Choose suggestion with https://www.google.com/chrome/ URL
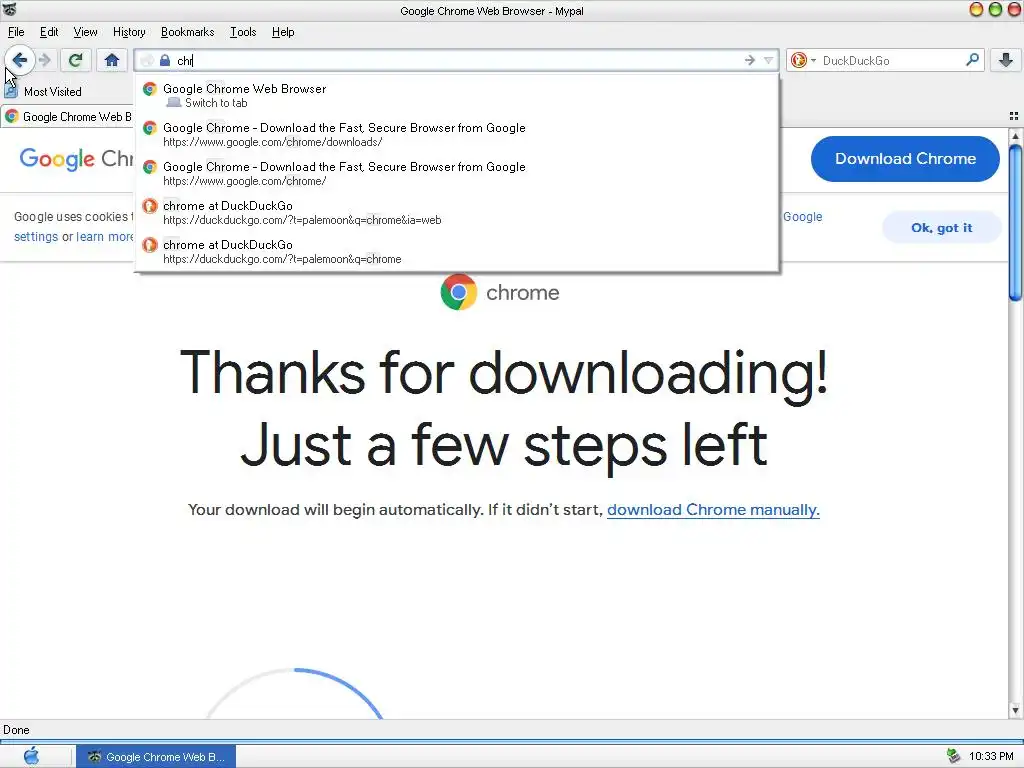This screenshot has height=768, width=1024. tap(457, 174)
